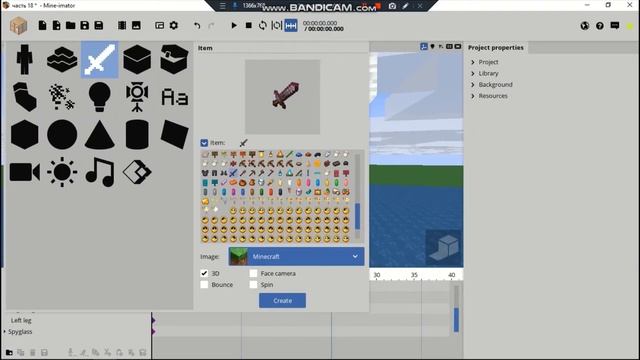
Task: Click Bandicam screenshot camera icon
Action: [x=392, y=6]
